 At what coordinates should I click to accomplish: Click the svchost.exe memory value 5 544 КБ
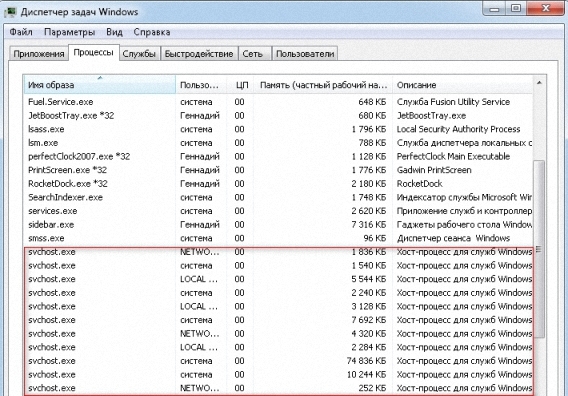point(368,279)
